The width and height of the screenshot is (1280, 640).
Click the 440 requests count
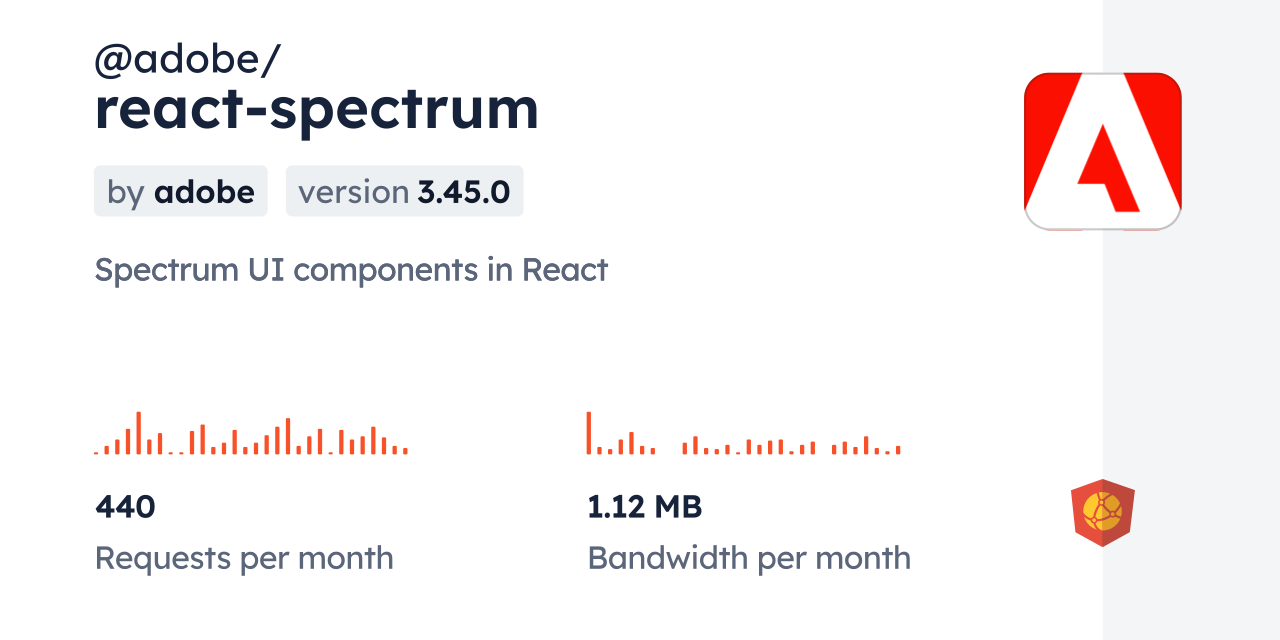(x=125, y=507)
